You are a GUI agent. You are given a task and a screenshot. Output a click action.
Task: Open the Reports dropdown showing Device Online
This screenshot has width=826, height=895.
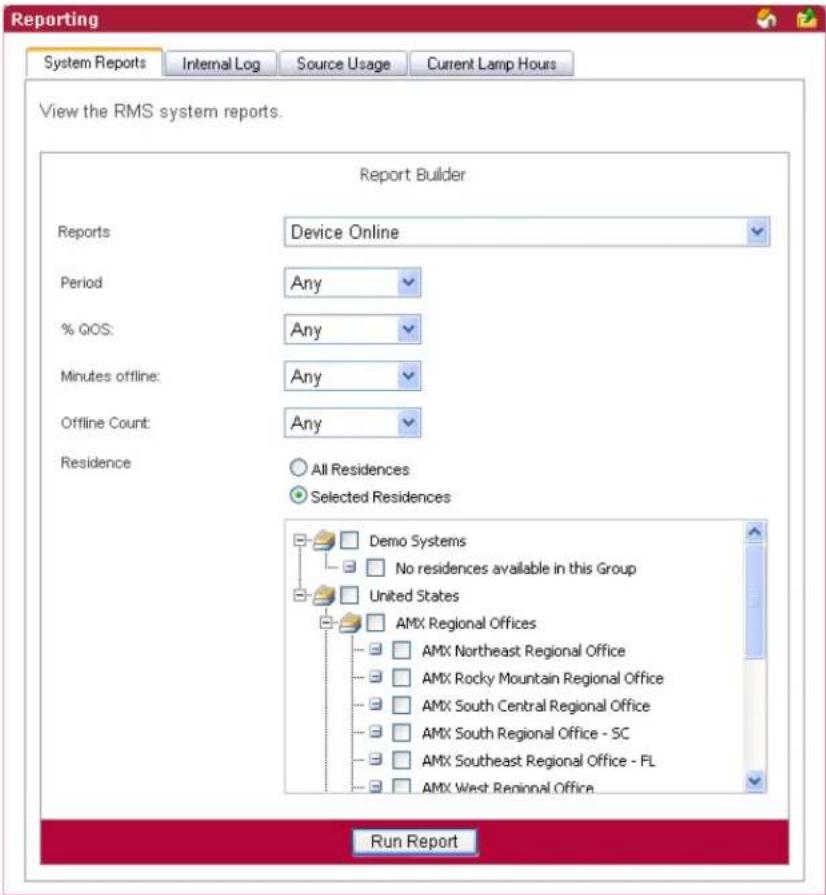(527, 232)
